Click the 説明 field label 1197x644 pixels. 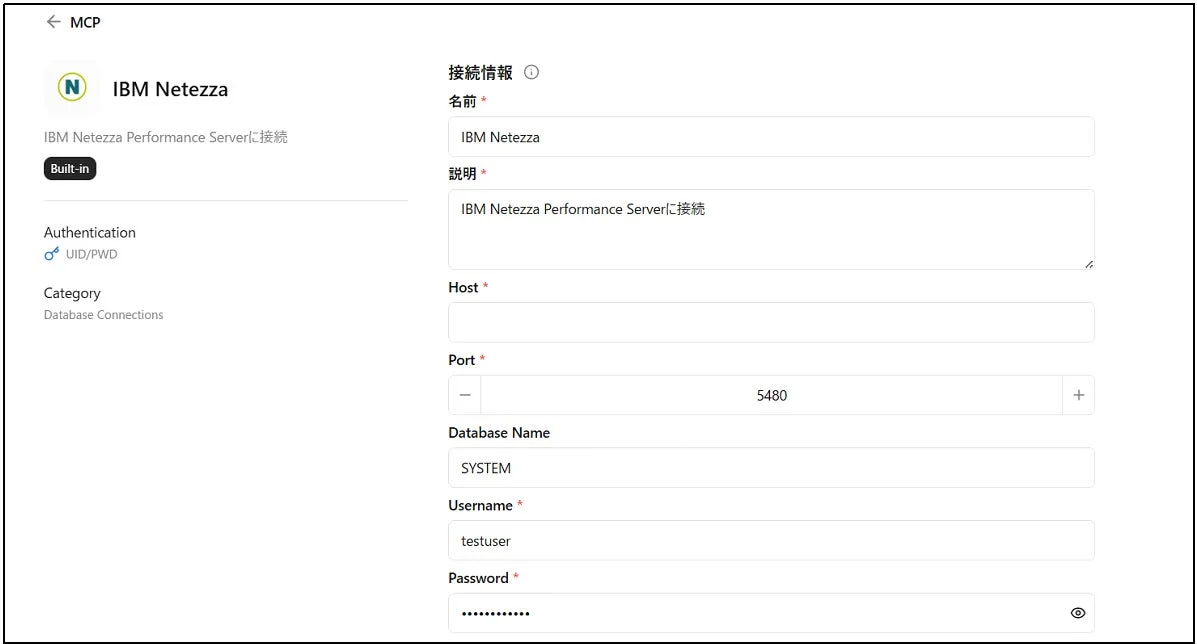[462, 174]
